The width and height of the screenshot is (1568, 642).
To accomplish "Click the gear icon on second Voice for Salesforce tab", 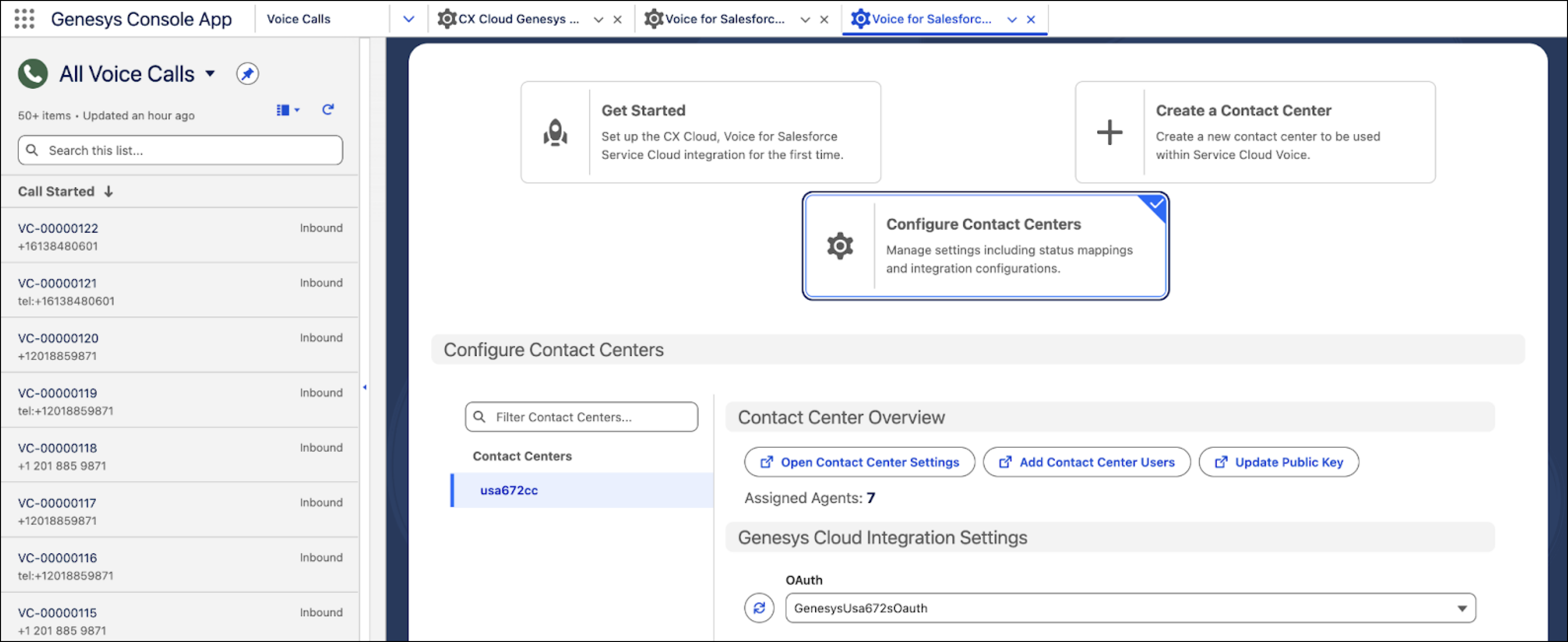I will pos(654,19).
